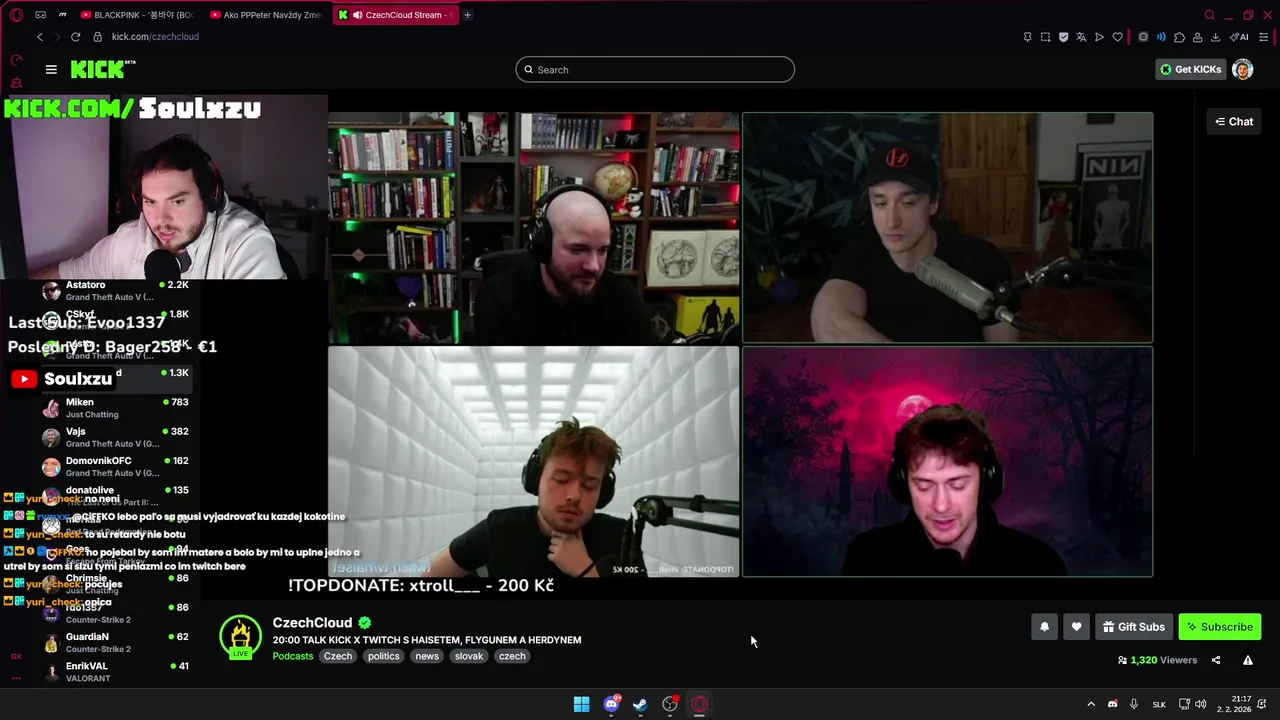
Task: Open a new browser tab
Action: point(467,15)
